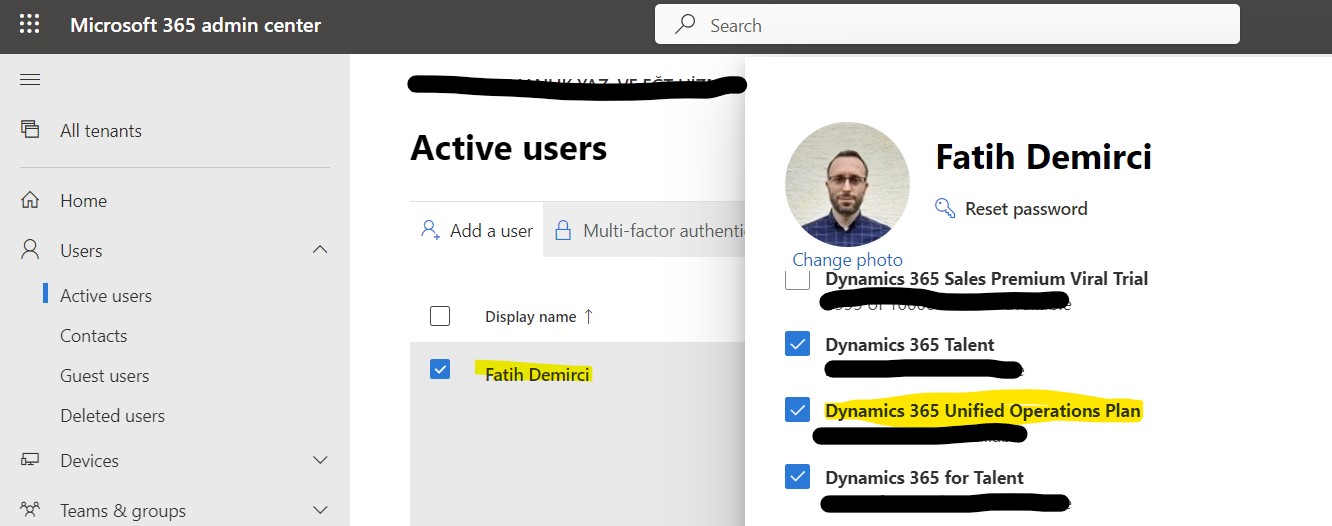The width and height of the screenshot is (1332, 526).
Task: Click the Devices monitor icon
Action: (30, 460)
